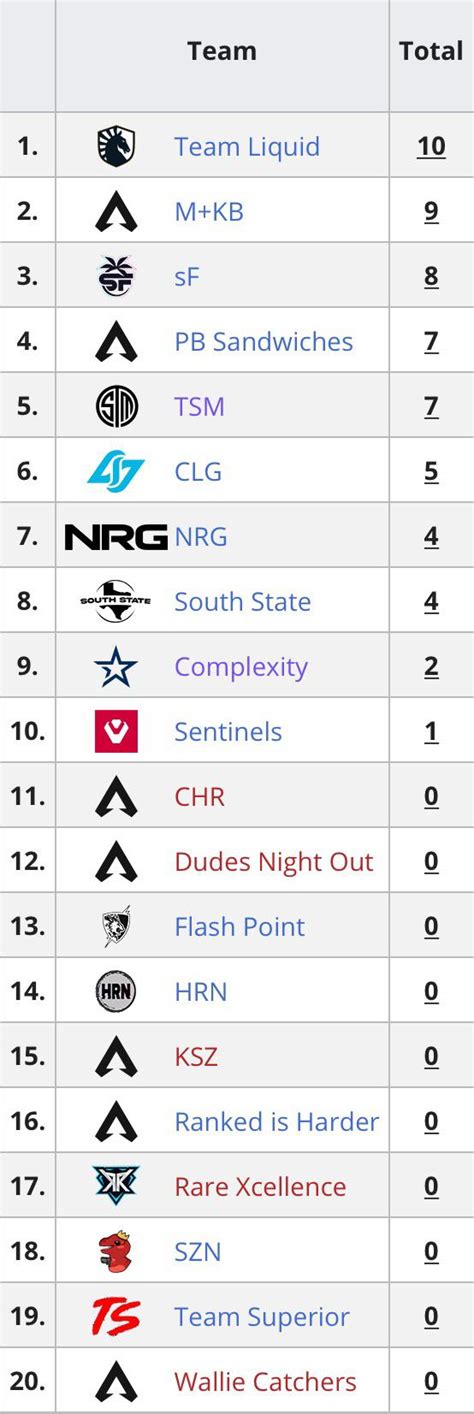Click the Total column header

[x=431, y=51]
